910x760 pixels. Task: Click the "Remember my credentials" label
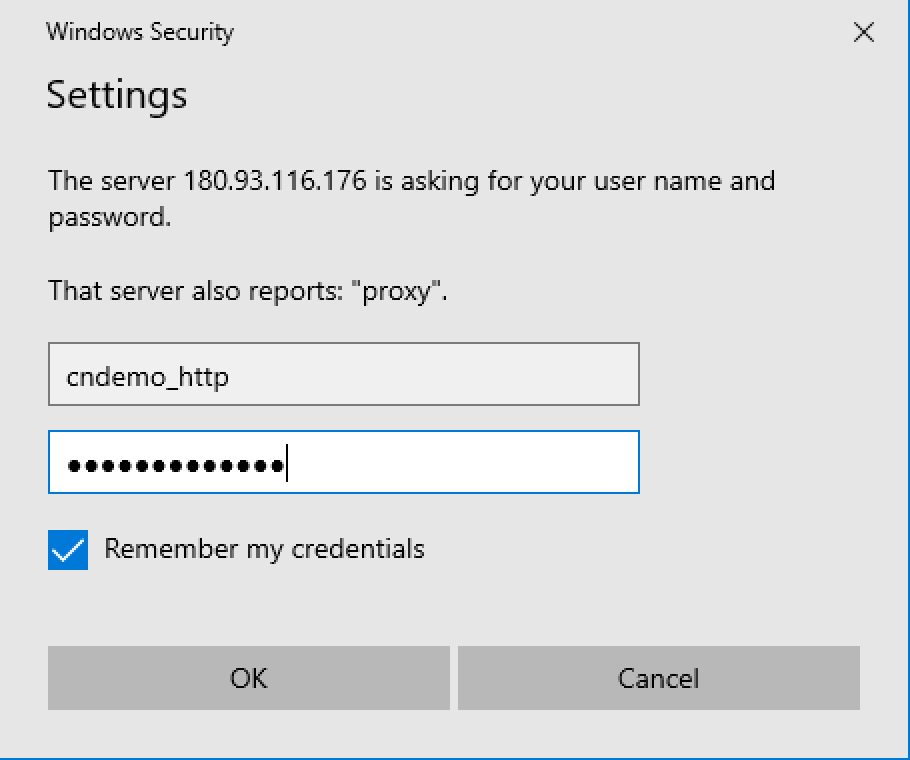click(x=265, y=549)
